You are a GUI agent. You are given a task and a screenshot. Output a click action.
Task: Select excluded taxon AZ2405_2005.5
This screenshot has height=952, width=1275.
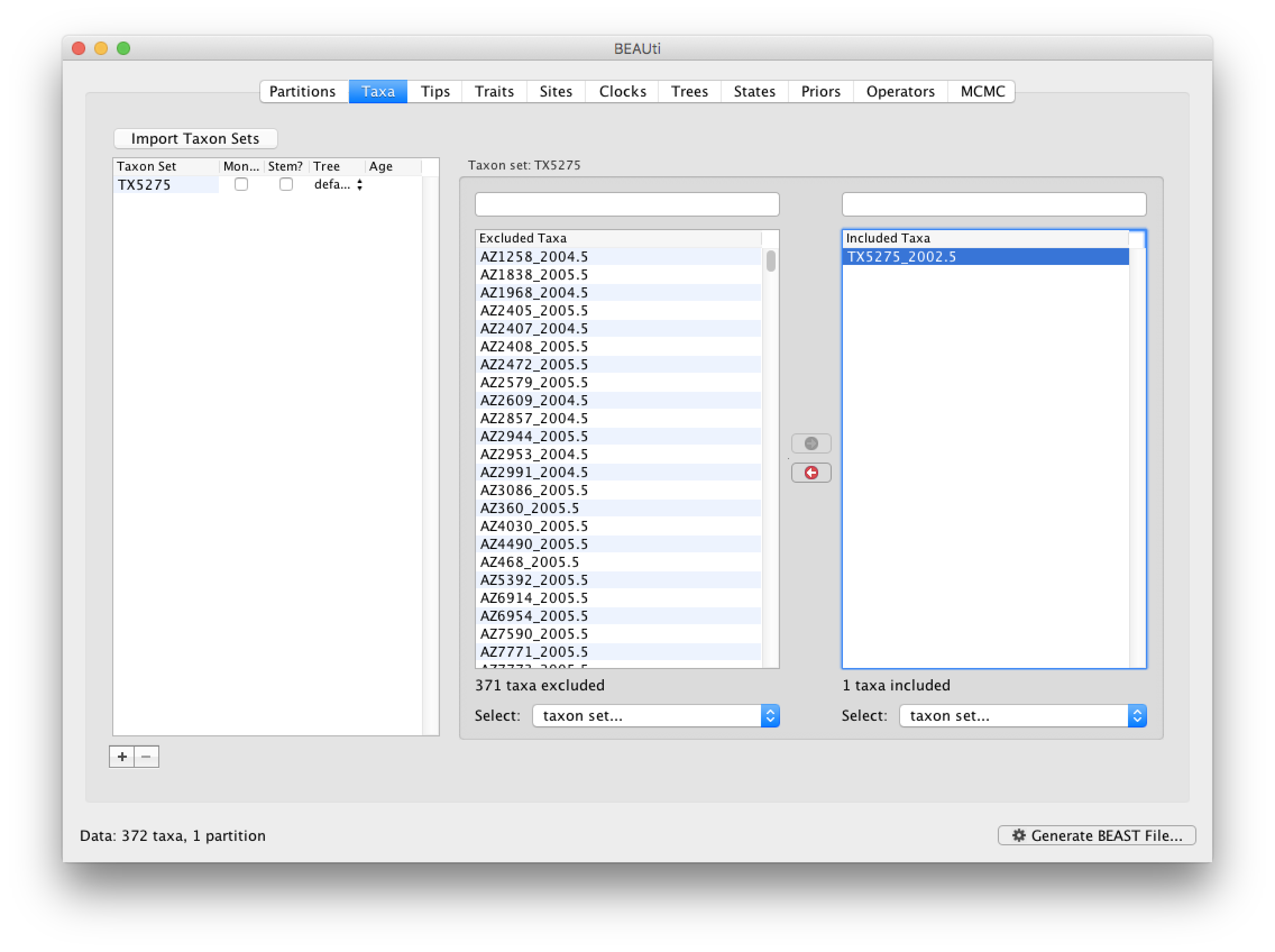click(x=619, y=310)
